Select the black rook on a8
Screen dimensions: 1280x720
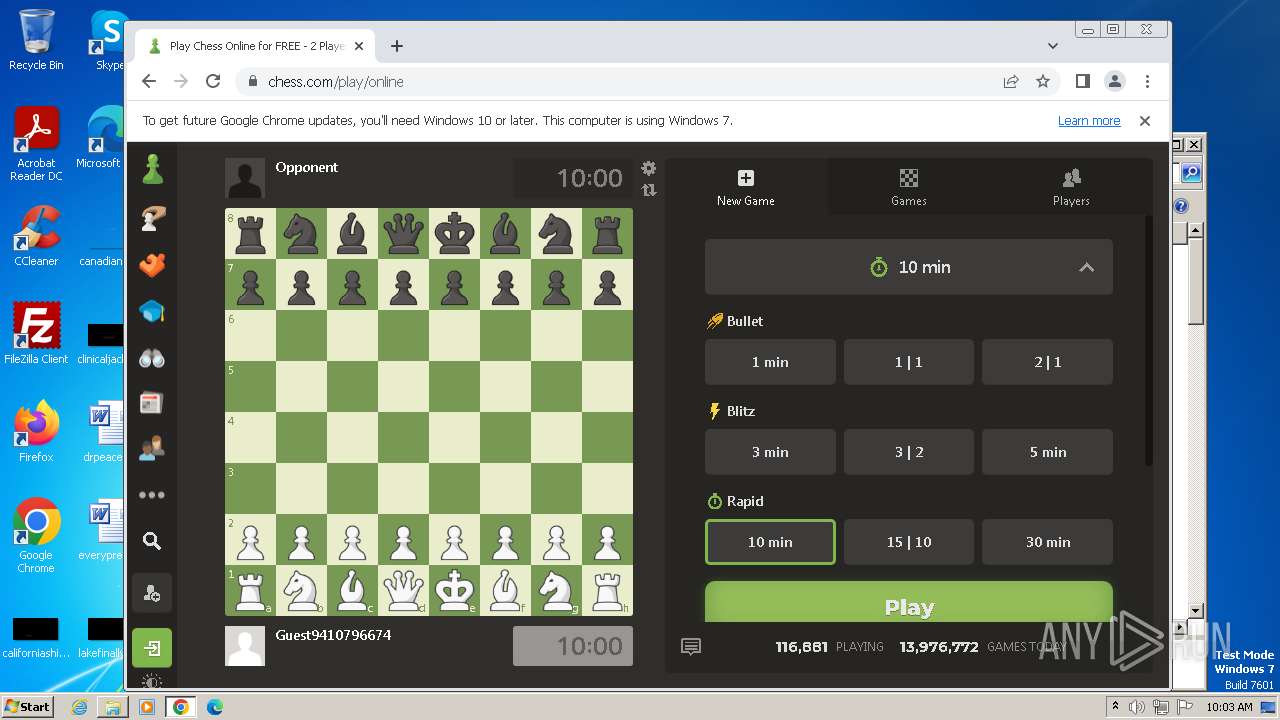[250, 233]
